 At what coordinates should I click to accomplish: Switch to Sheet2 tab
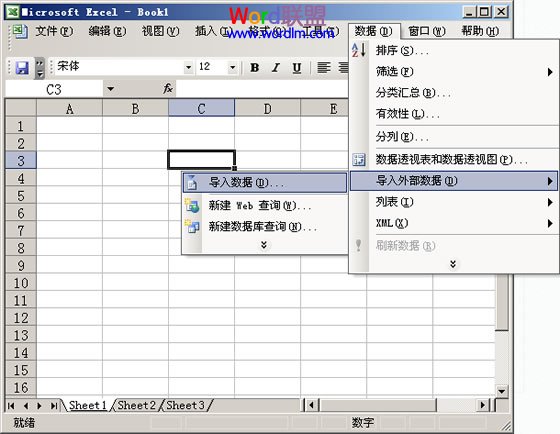point(136,405)
